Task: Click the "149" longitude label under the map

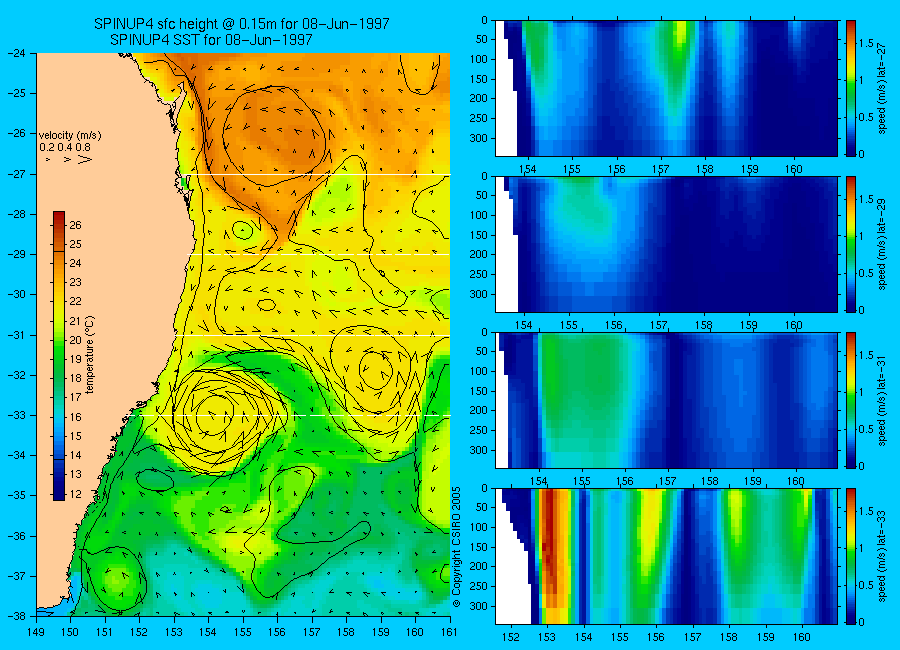Action: coord(36,632)
